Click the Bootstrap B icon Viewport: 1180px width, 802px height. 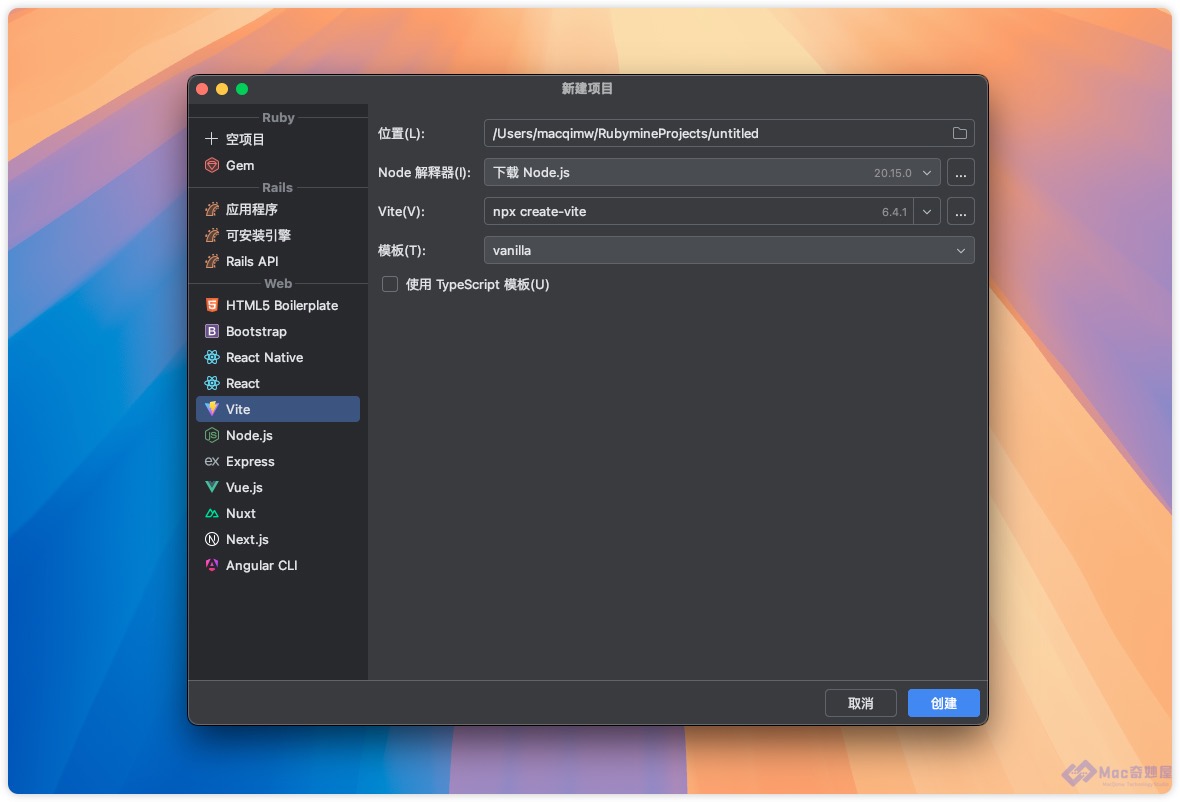click(x=212, y=331)
